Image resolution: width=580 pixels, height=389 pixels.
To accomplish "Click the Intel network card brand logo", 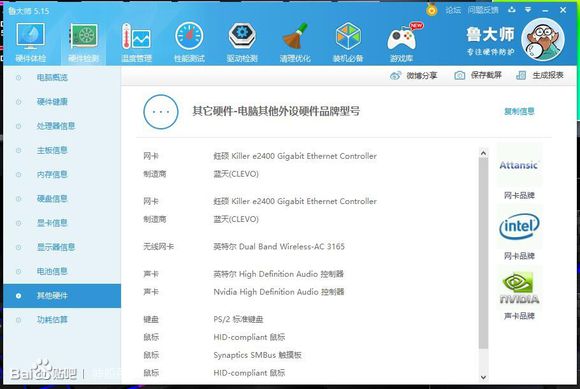I will (519, 226).
